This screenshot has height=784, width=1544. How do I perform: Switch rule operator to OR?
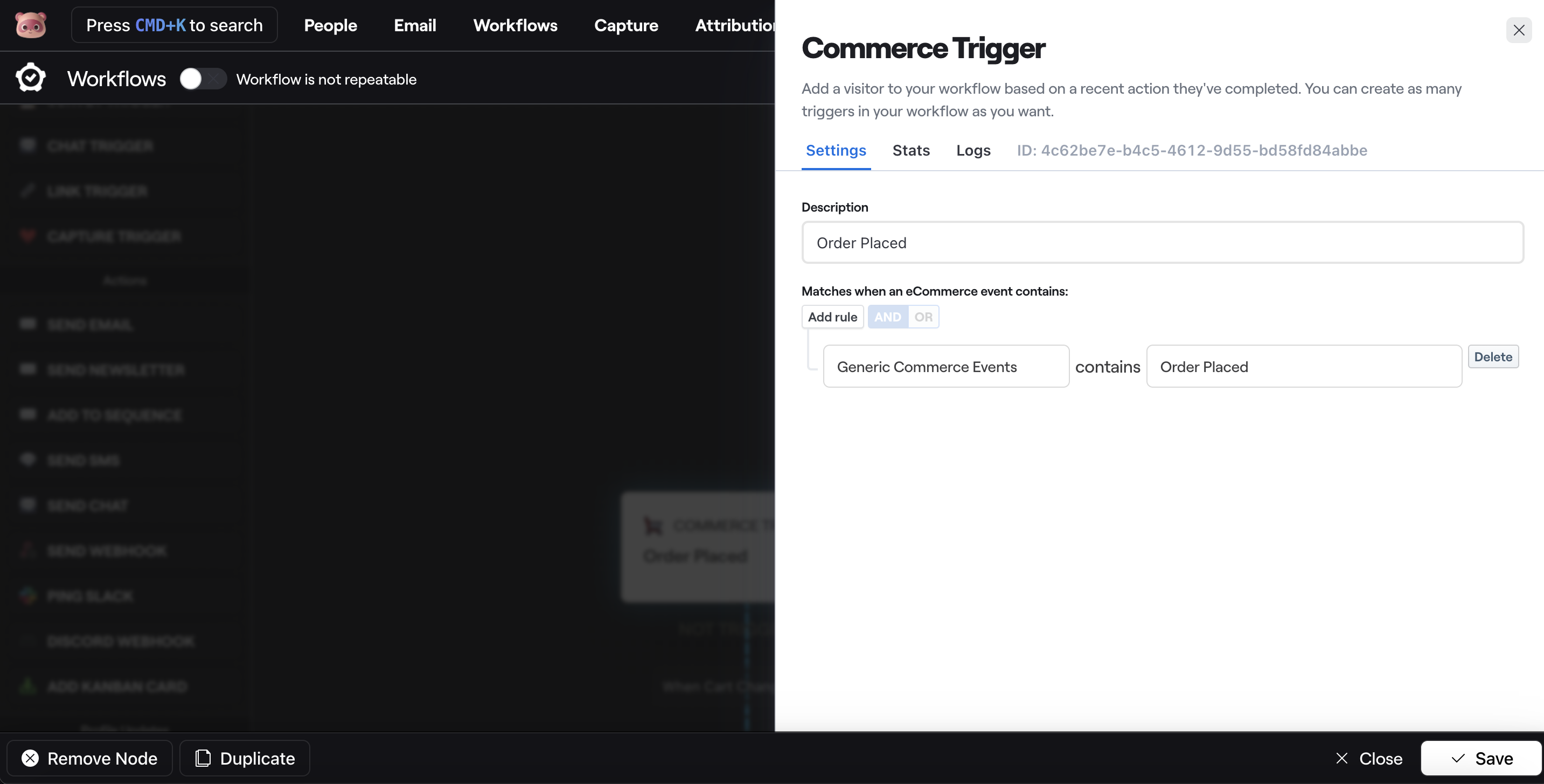pyautogui.click(x=923, y=317)
